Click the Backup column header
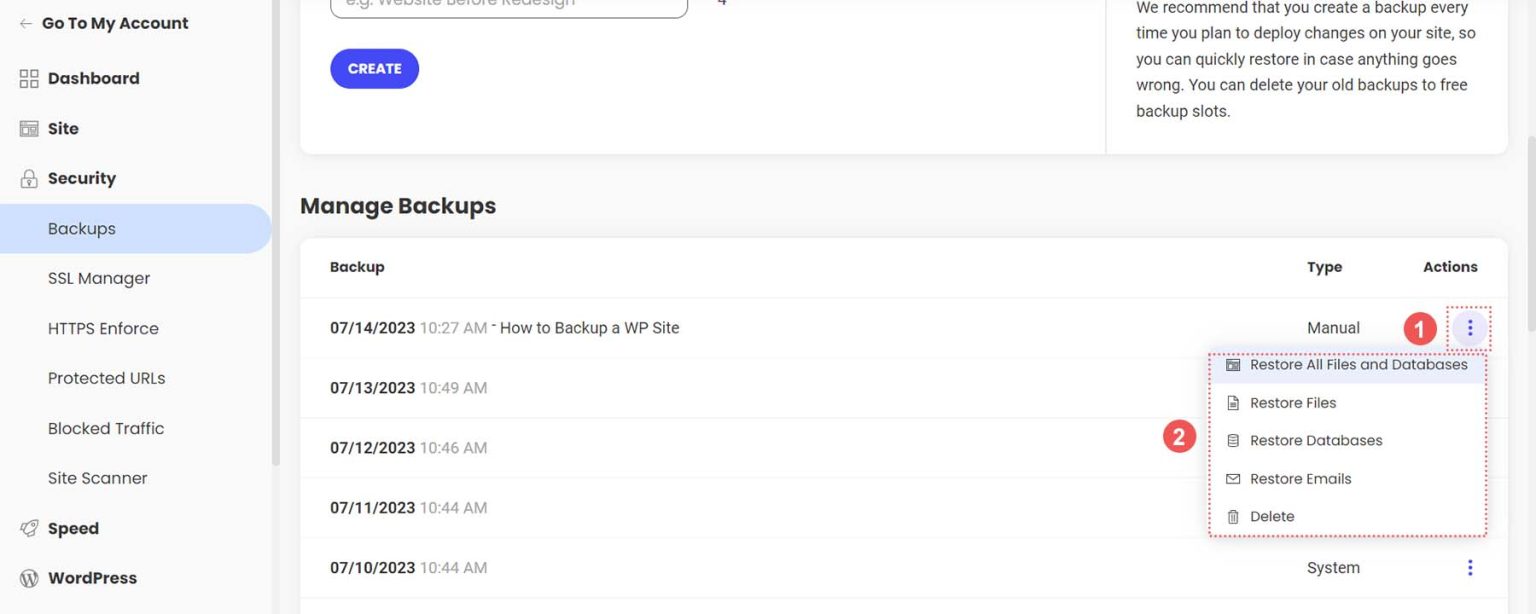 click(357, 267)
